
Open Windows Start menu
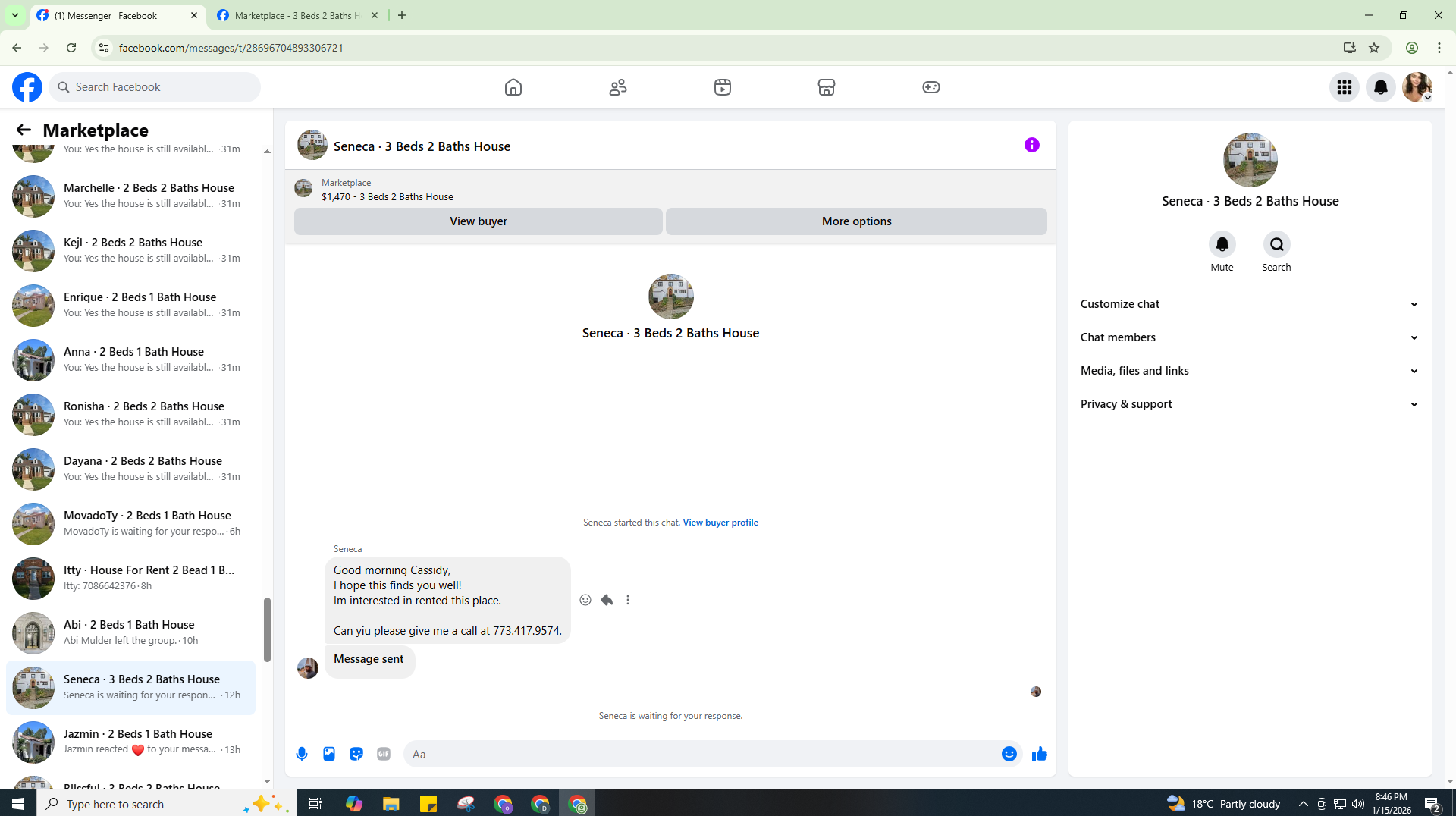18,803
